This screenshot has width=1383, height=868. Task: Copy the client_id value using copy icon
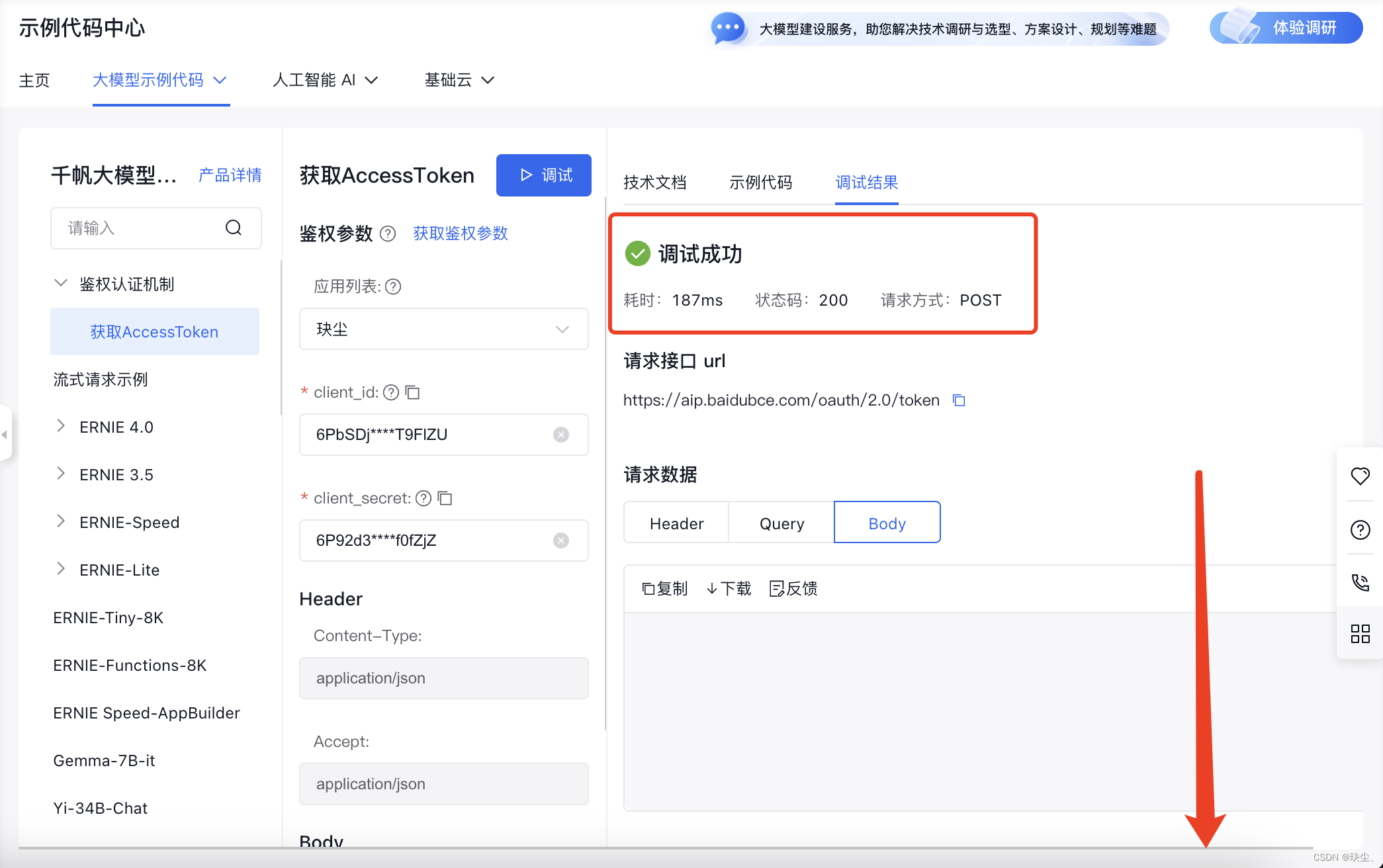[x=413, y=392]
